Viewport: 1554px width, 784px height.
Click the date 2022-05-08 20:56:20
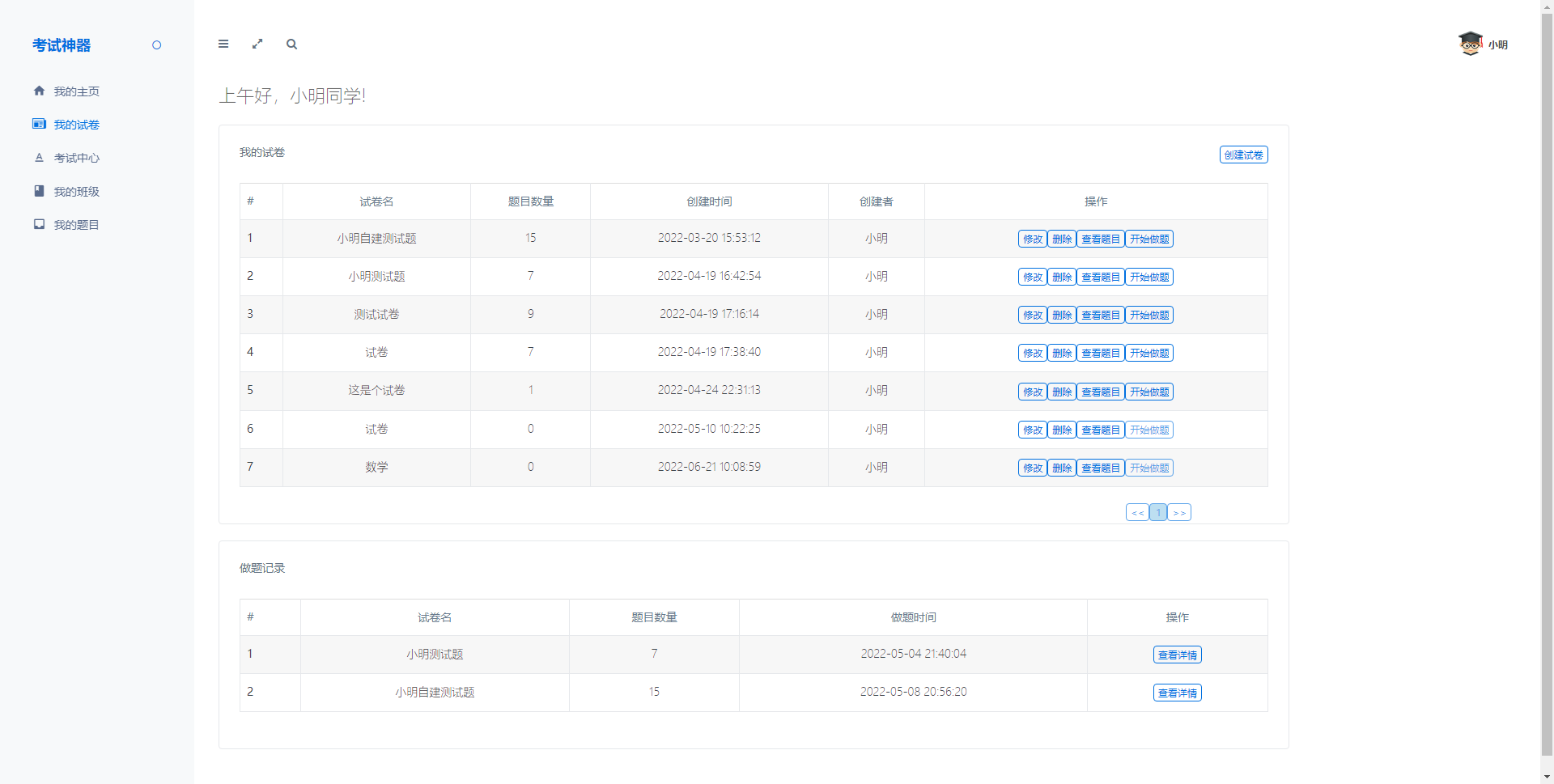[913, 692]
